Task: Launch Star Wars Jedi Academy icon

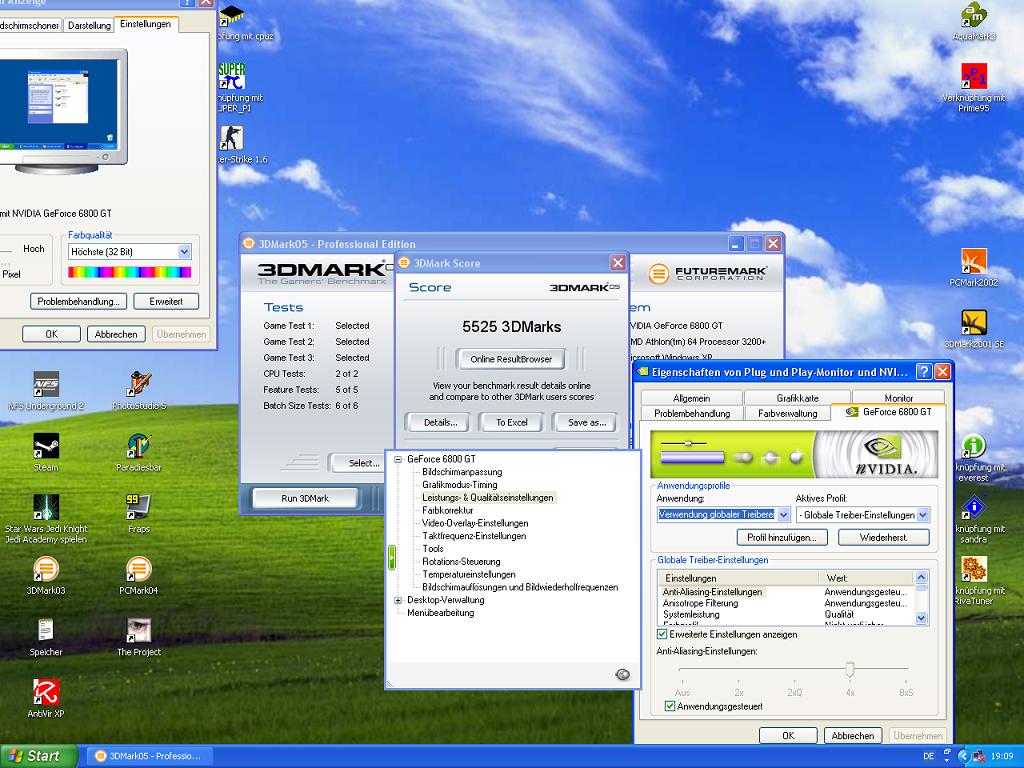Action: point(46,507)
